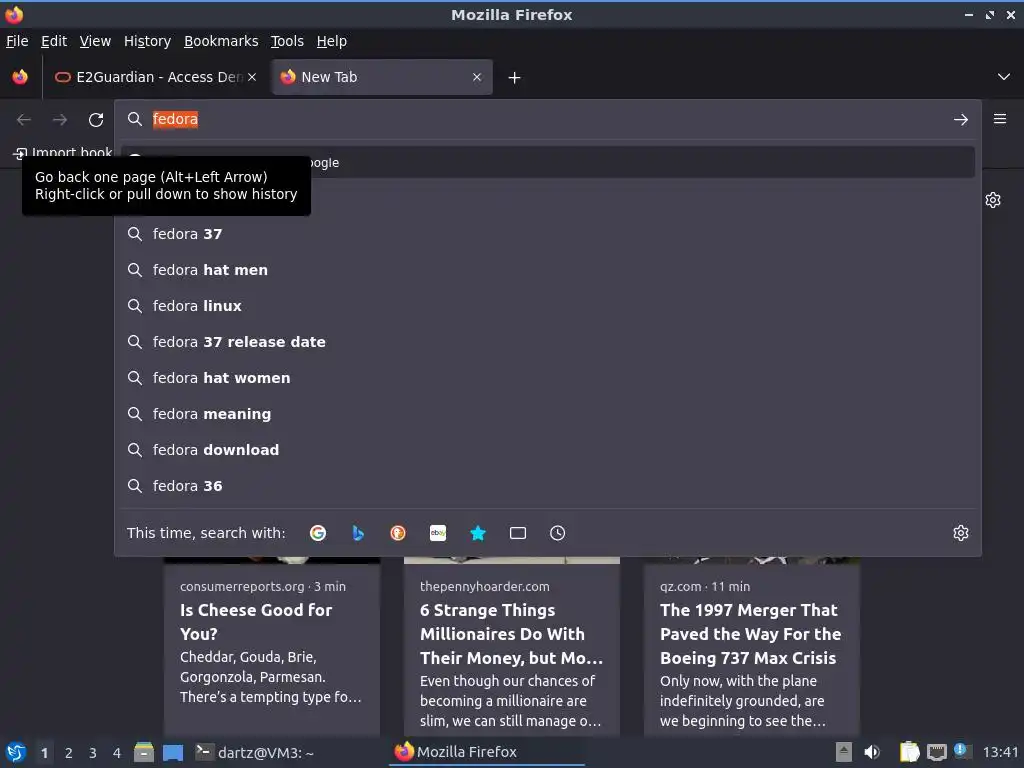
Task: Search history using the clock icon
Action: pyautogui.click(x=558, y=533)
